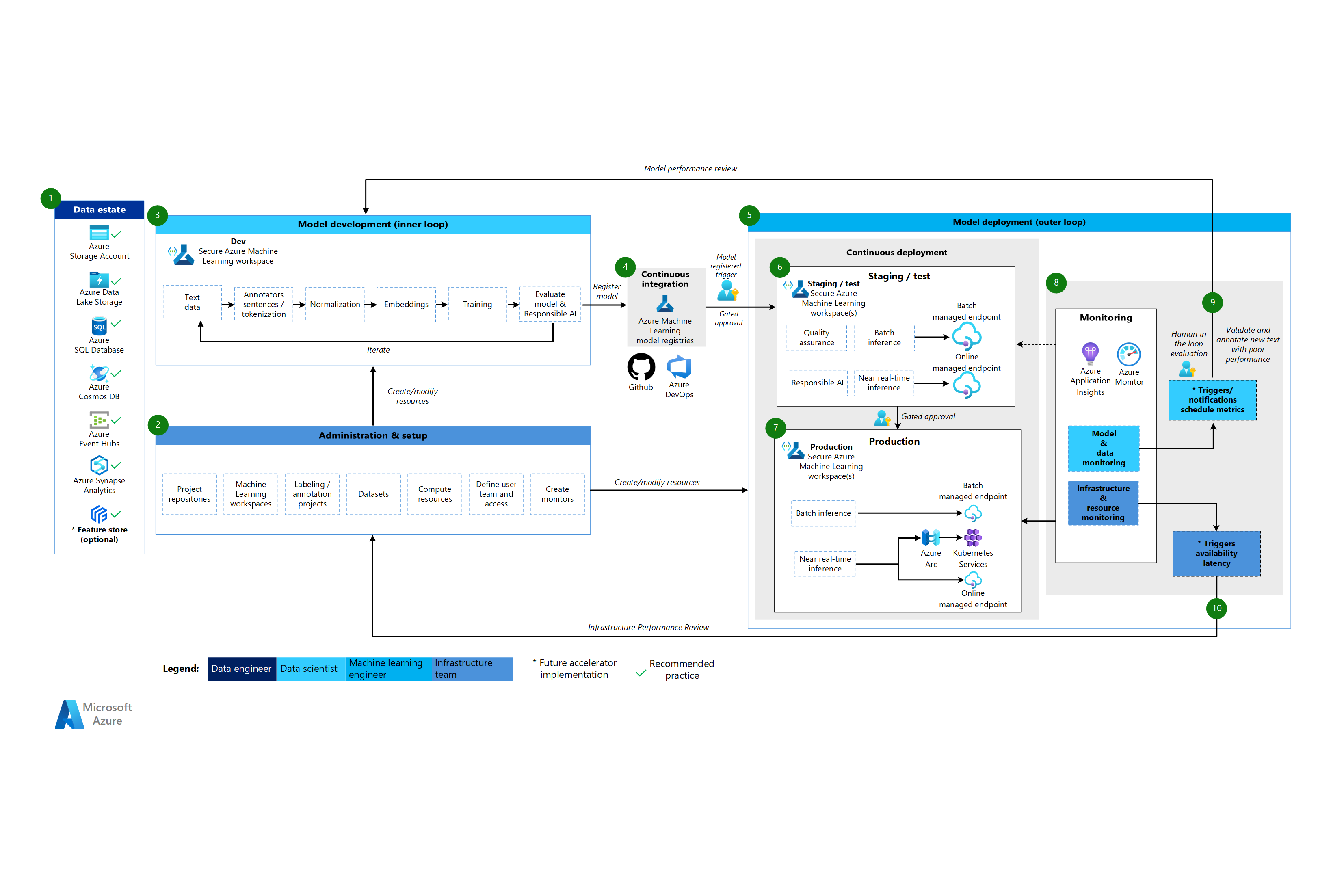Click the Labeling / annotation projects box

click(x=312, y=494)
